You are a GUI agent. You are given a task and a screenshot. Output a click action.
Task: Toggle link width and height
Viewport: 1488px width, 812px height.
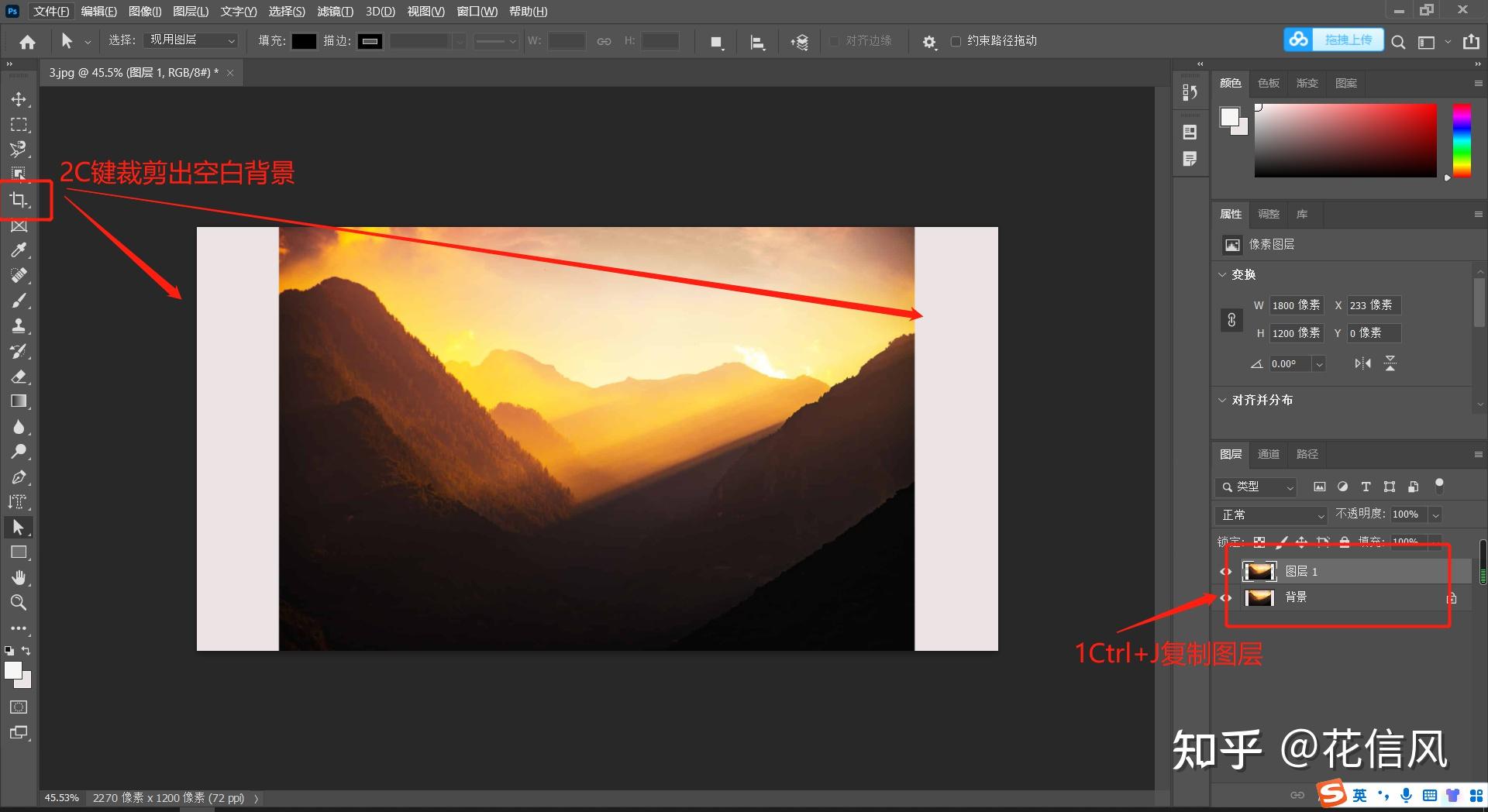(x=1231, y=319)
